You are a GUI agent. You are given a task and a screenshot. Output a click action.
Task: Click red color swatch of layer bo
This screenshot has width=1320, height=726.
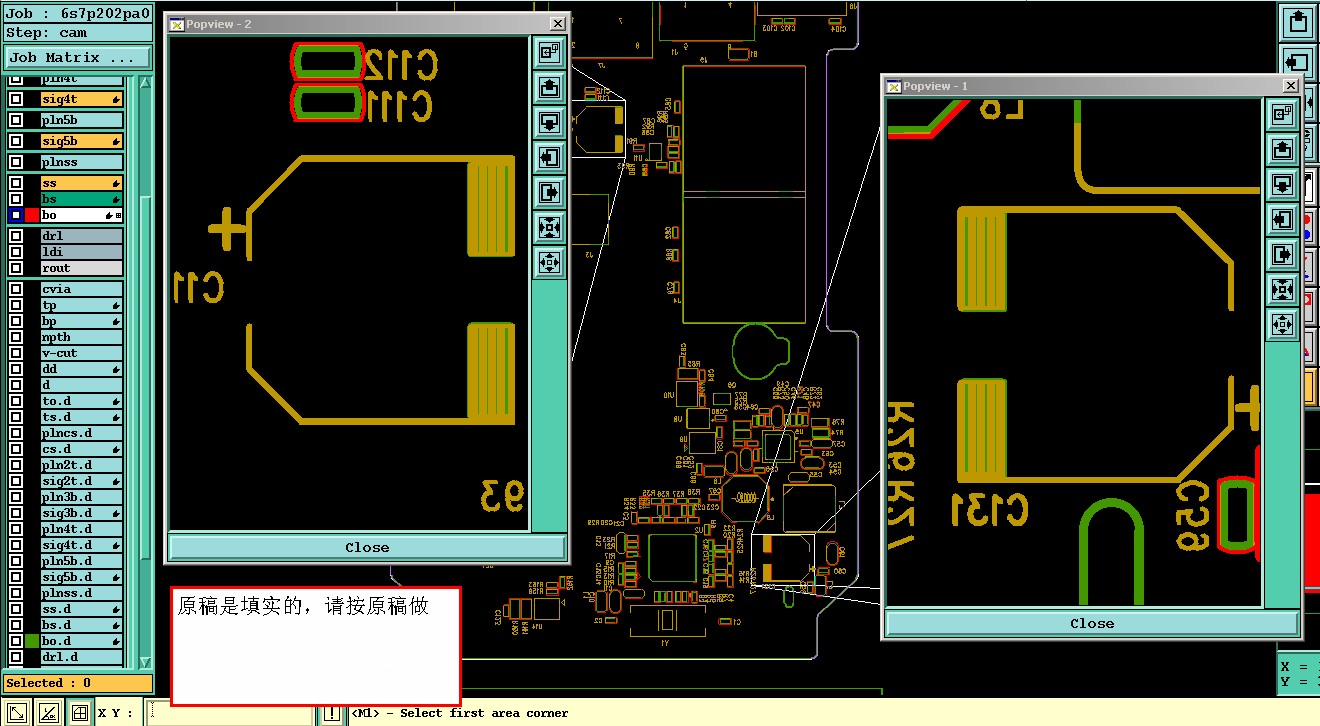click(x=32, y=215)
